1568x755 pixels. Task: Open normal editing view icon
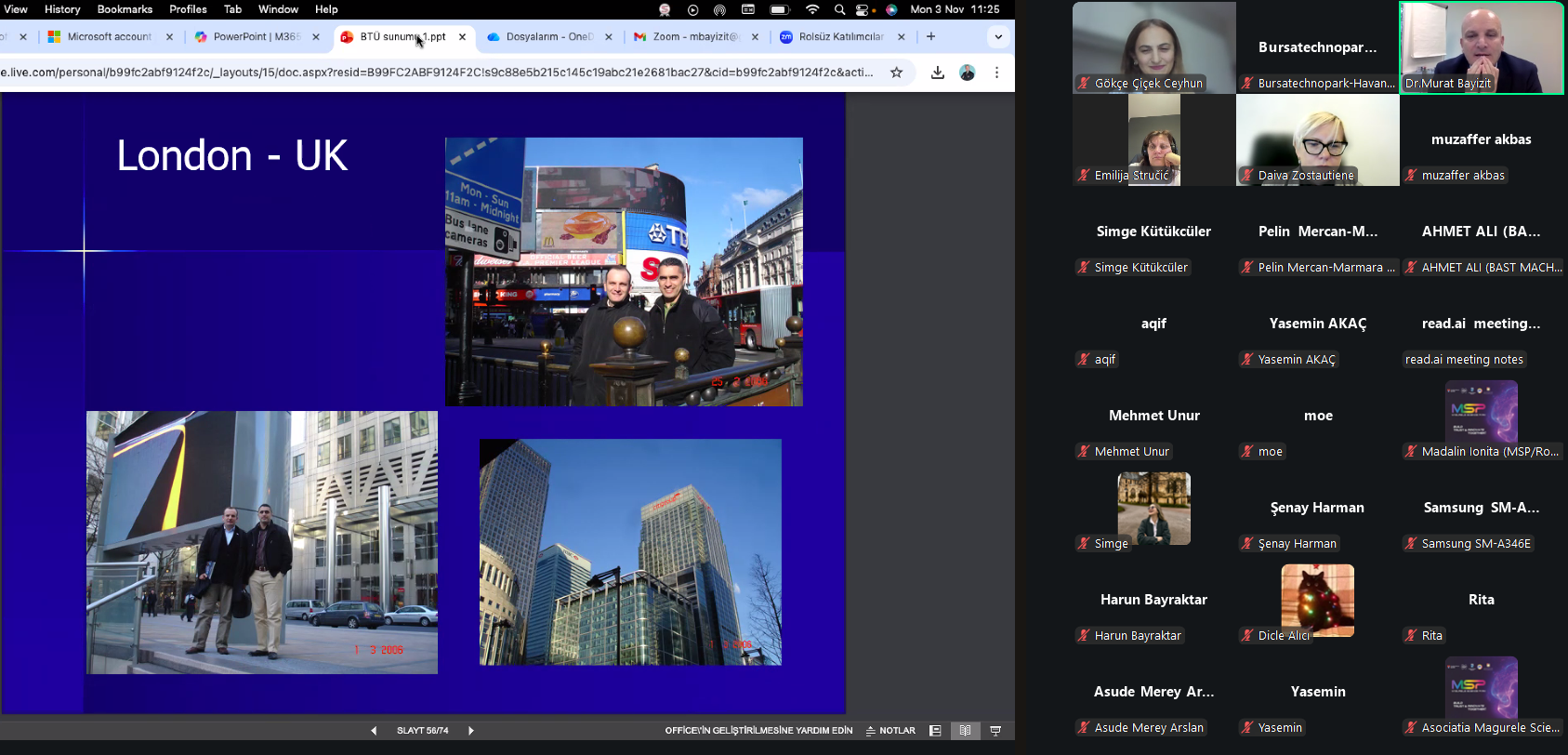click(x=935, y=731)
